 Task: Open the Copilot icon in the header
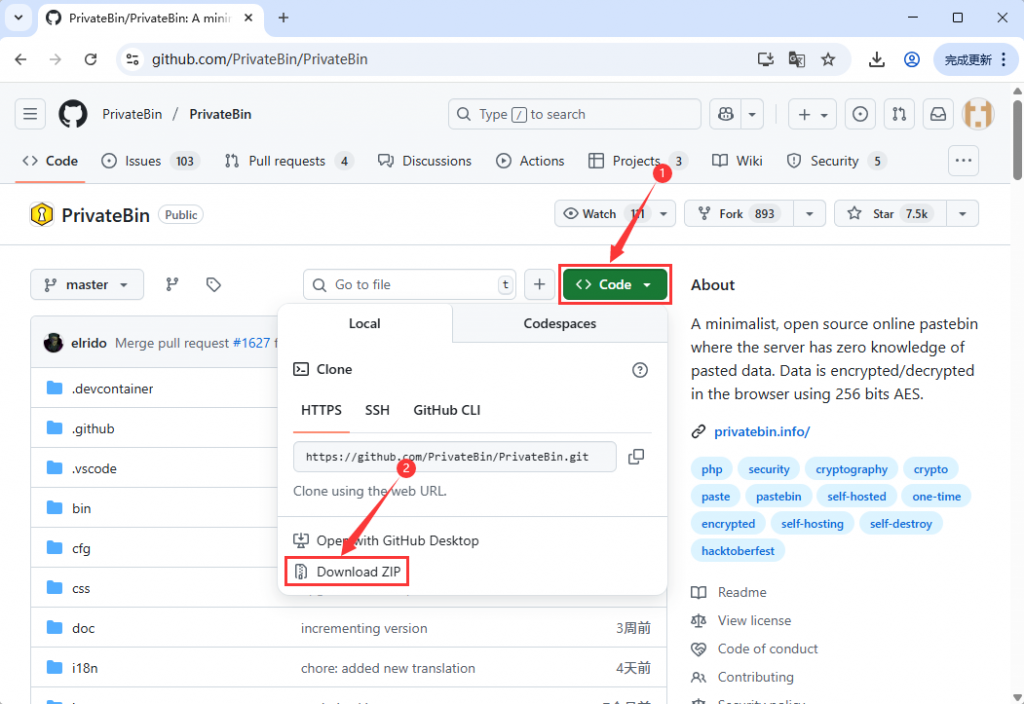coord(725,114)
